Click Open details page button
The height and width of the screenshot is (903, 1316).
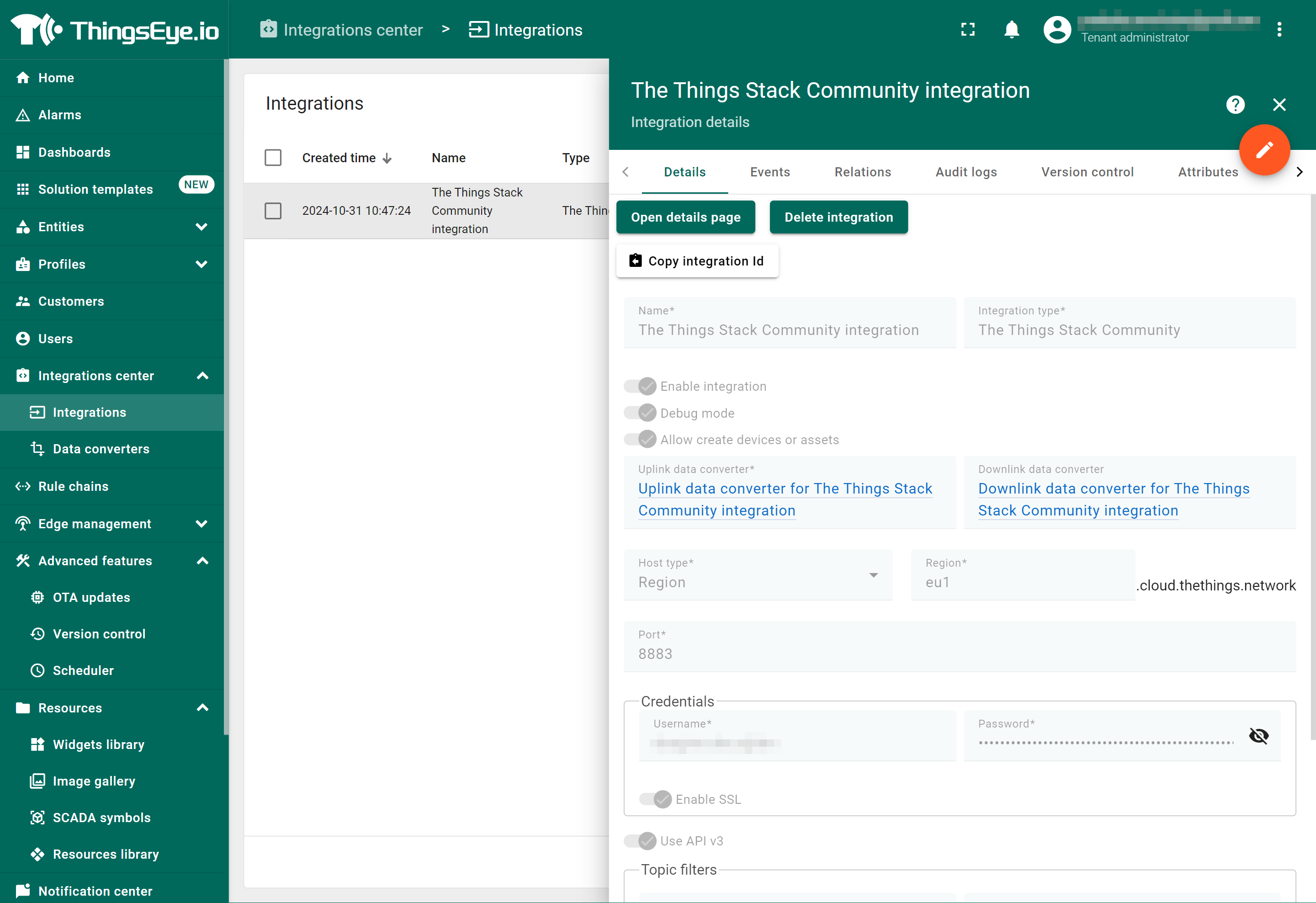pos(685,217)
